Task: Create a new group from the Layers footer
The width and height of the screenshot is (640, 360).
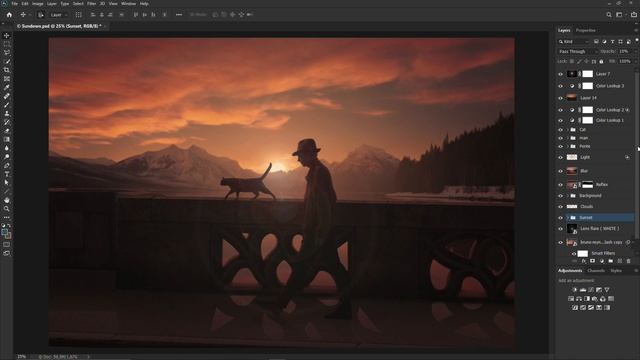Action: [611, 261]
